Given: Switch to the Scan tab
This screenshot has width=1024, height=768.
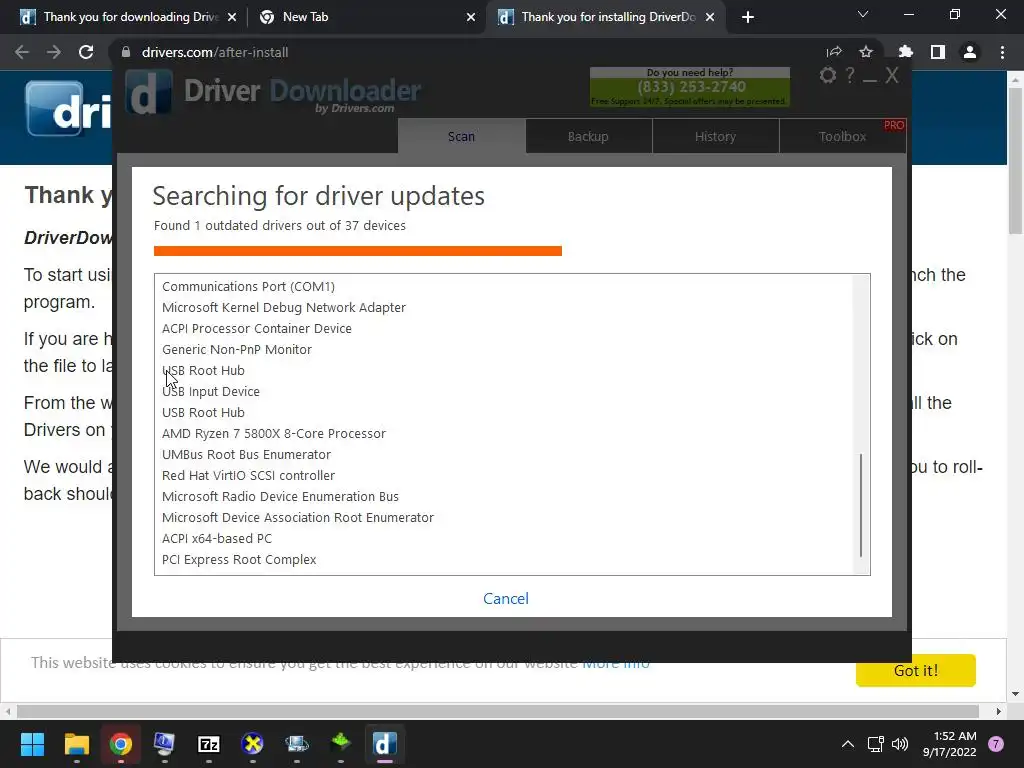Looking at the screenshot, I should click(461, 136).
